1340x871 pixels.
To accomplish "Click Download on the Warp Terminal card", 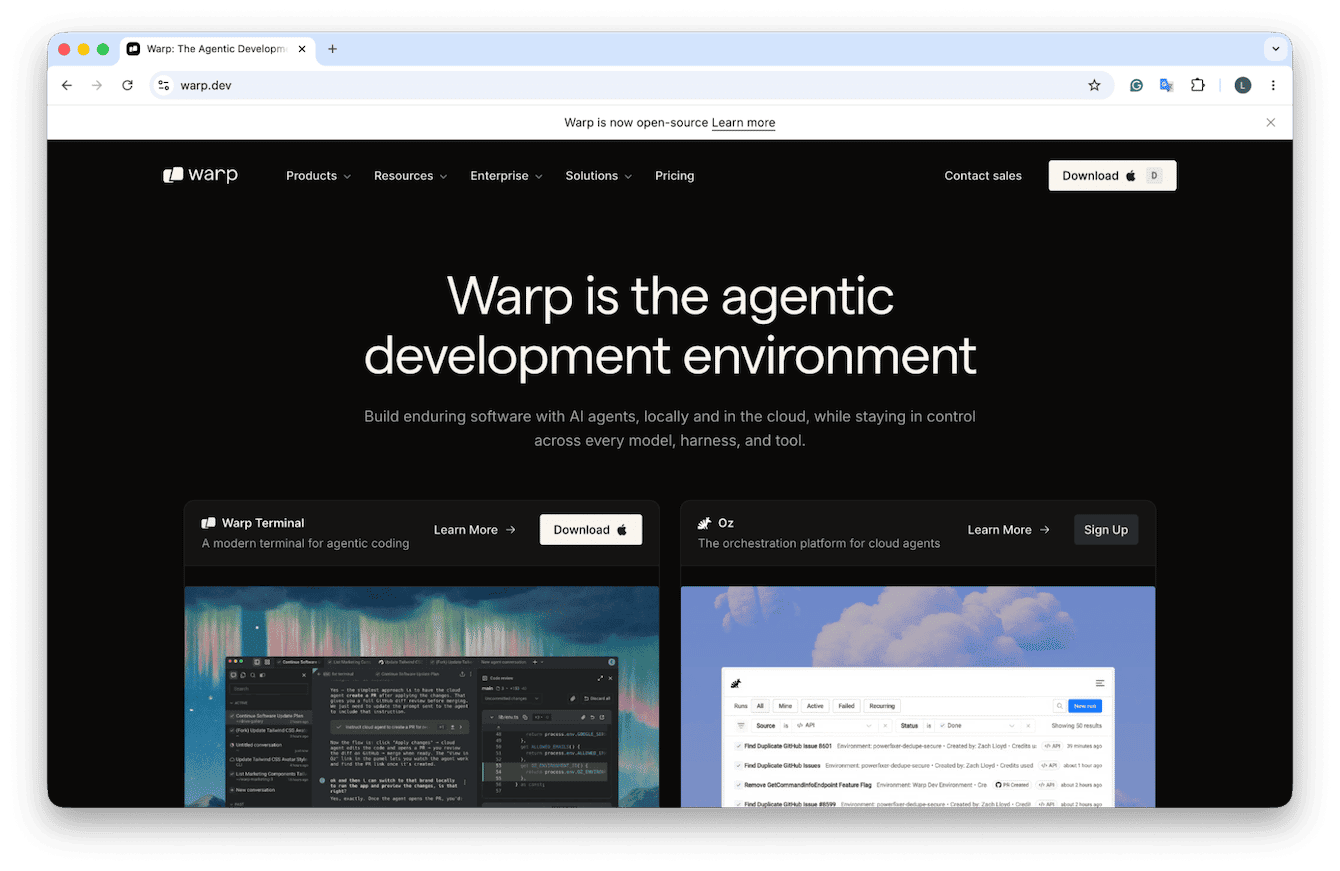I will click(590, 530).
